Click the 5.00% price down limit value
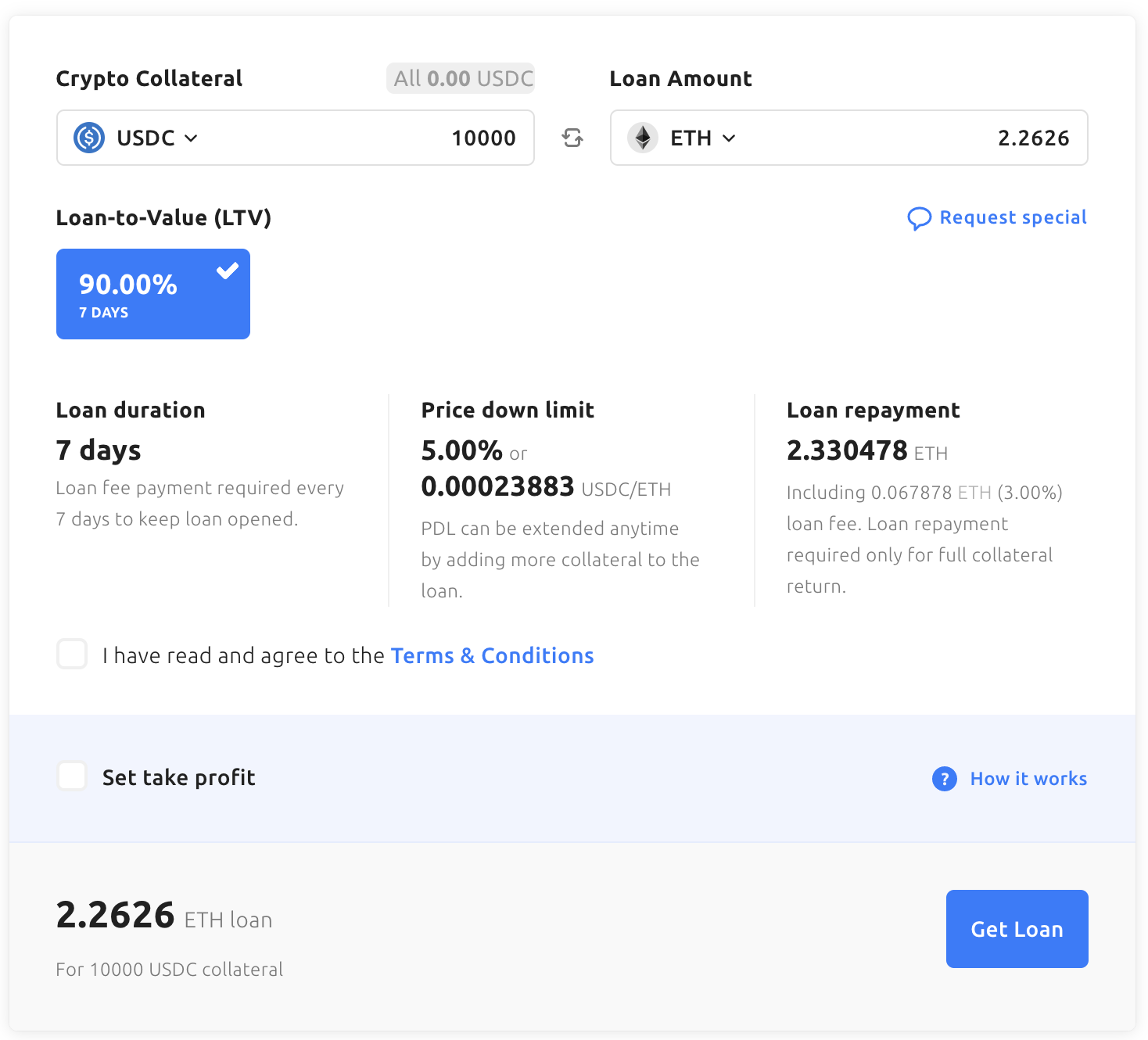The image size is (1148, 1040). coord(461,450)
